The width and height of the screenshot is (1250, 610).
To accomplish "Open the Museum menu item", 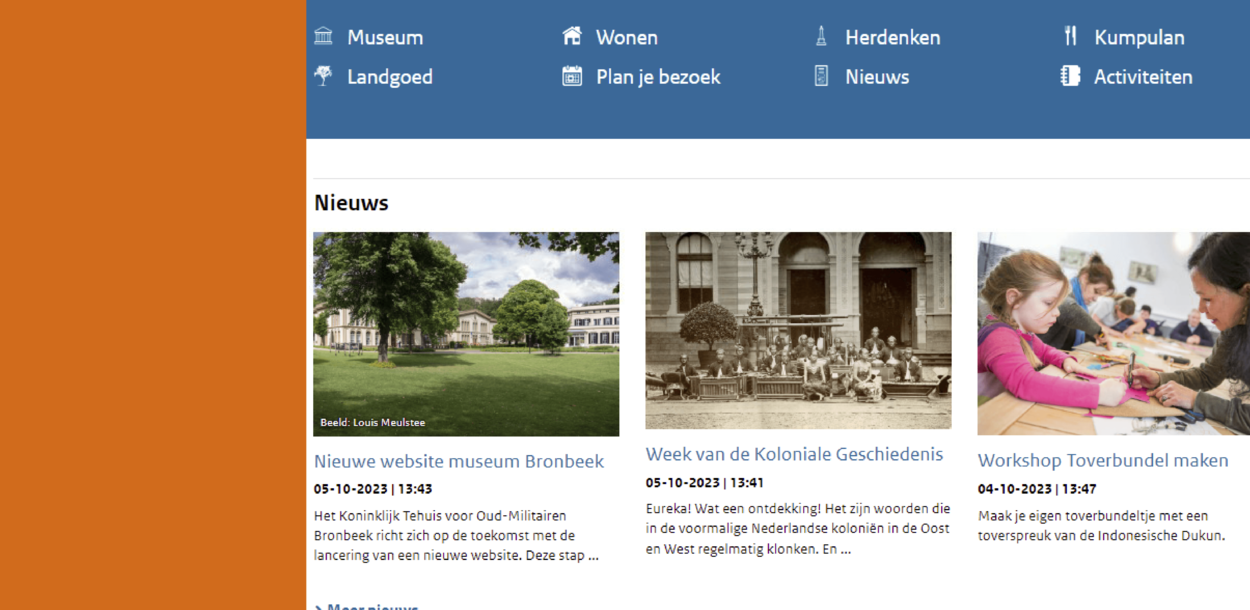I will tap(385, 38).
